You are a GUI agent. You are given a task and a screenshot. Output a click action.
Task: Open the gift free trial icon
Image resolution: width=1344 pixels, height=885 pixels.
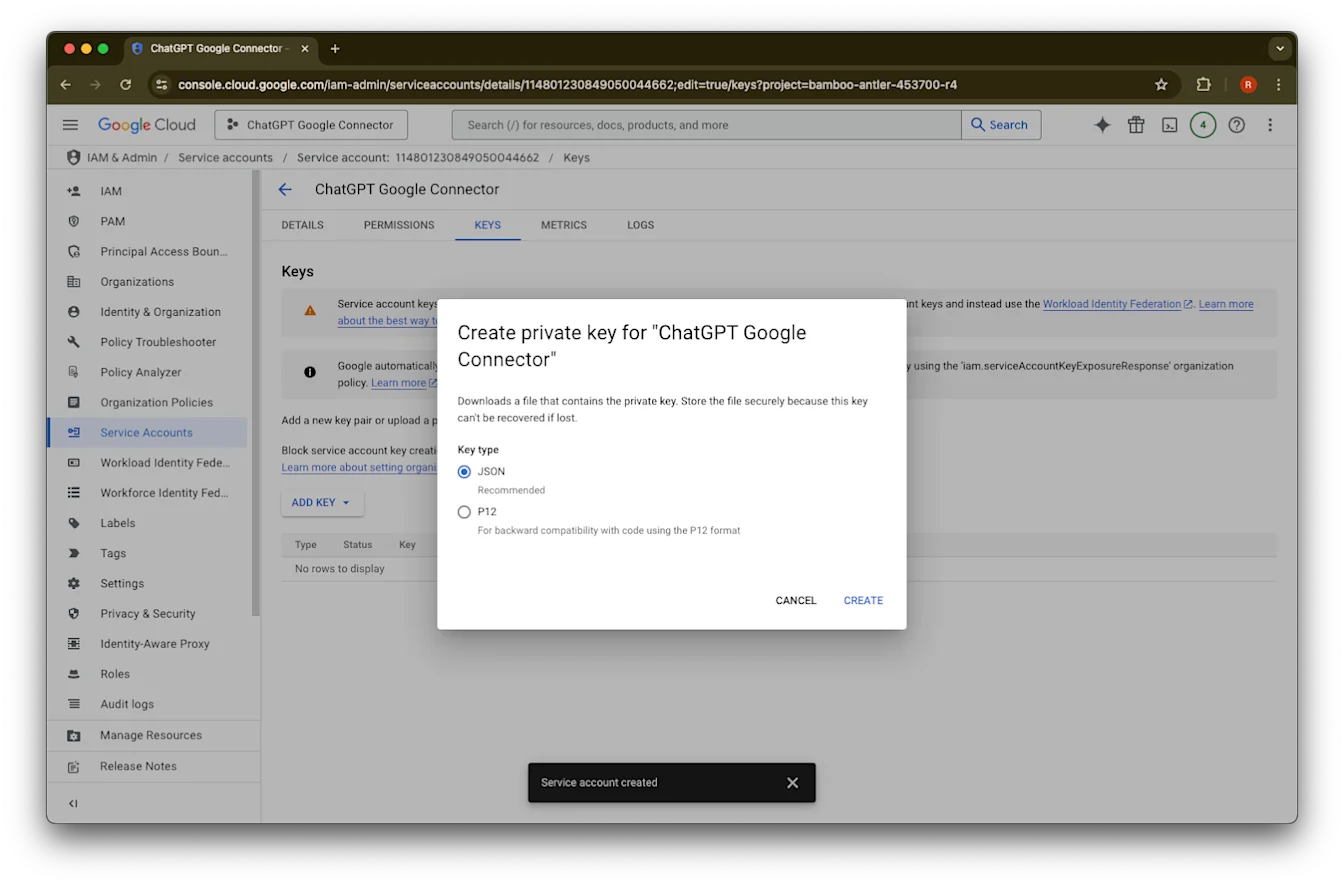(x=1136, y=125)
